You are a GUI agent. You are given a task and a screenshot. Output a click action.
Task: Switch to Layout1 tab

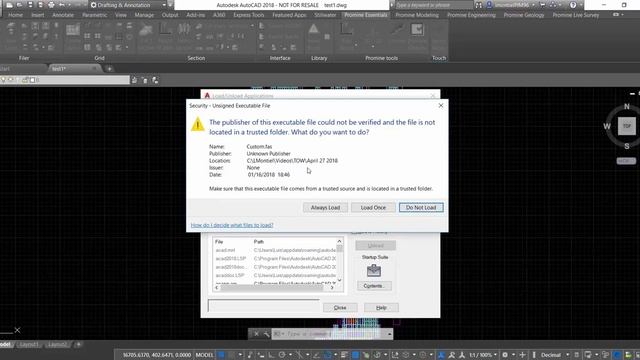pyautogui.click(x=29, y=344)
